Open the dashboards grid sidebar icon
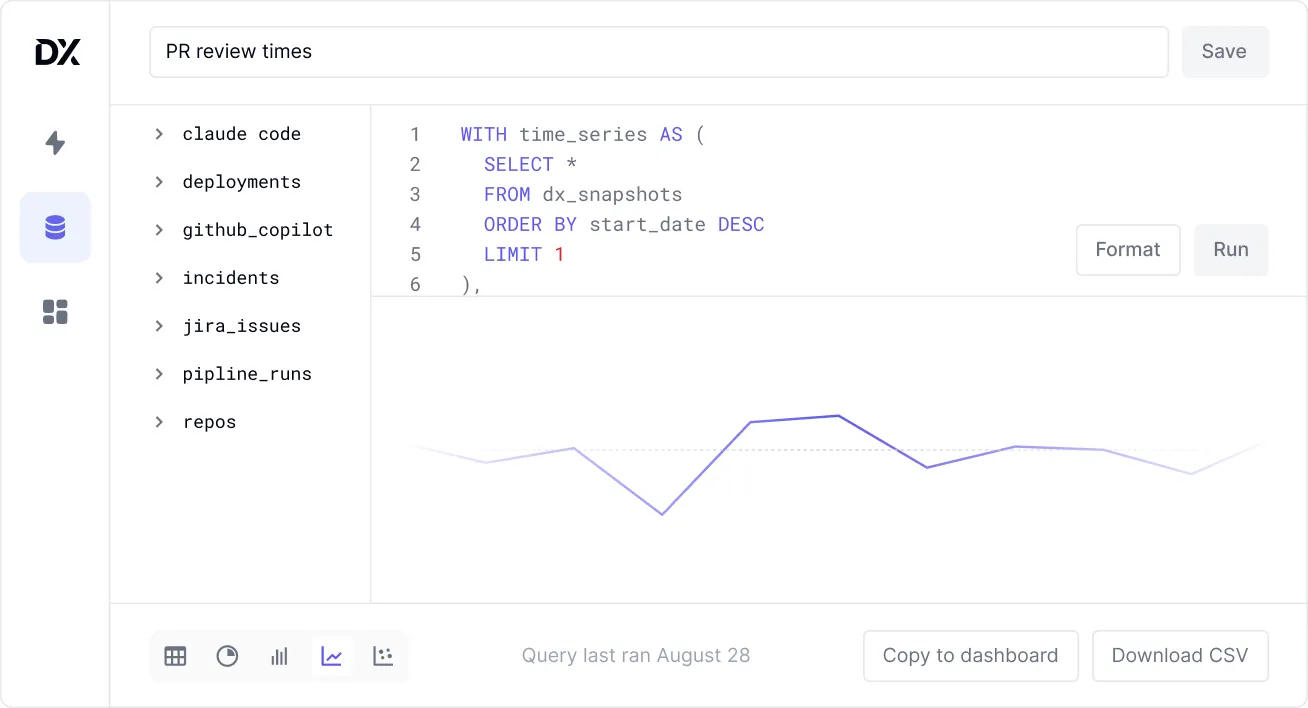Image resolution: width=1308 pixels, height=708 pixels. pyautogui.click(x=55, y=312)
